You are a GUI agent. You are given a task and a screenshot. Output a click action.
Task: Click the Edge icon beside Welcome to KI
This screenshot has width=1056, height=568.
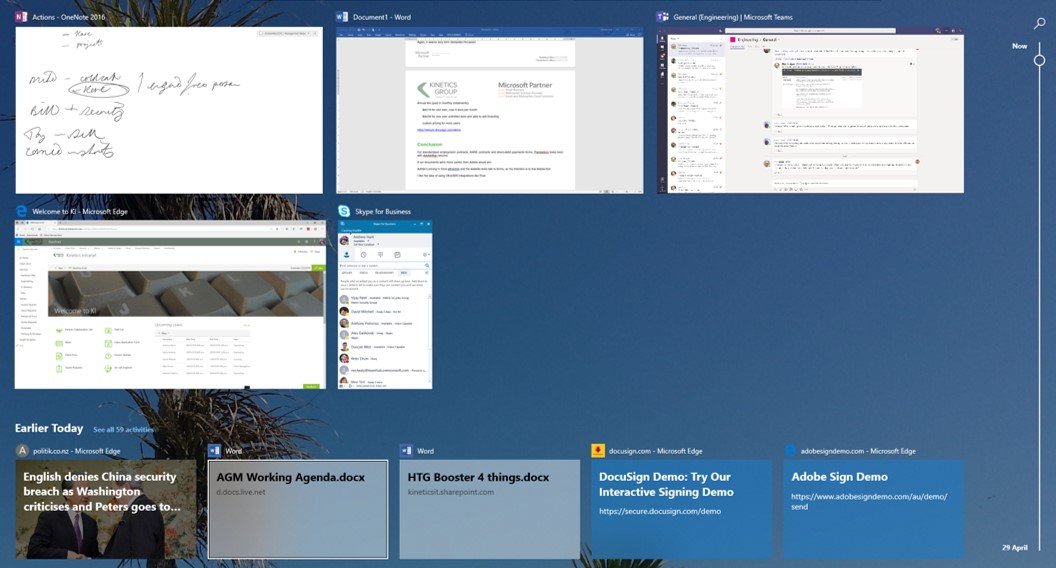tap(22, 211)
